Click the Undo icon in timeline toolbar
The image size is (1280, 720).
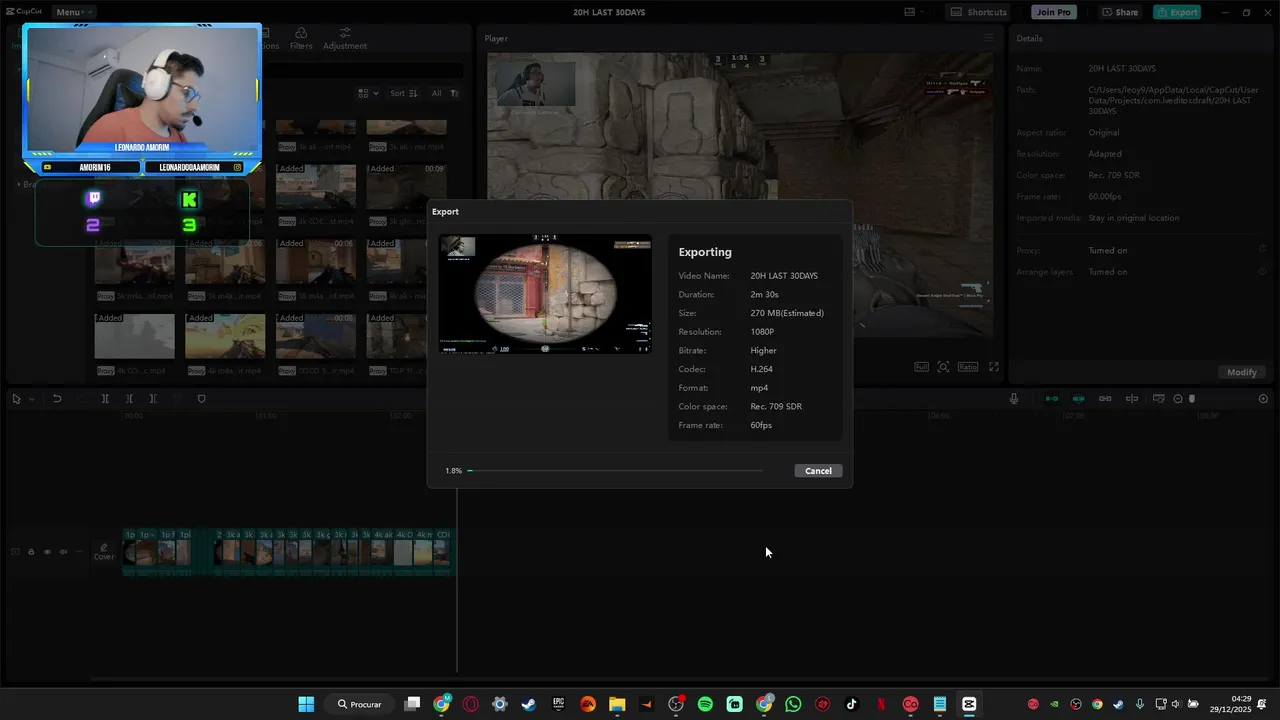(x=57, y=399)
